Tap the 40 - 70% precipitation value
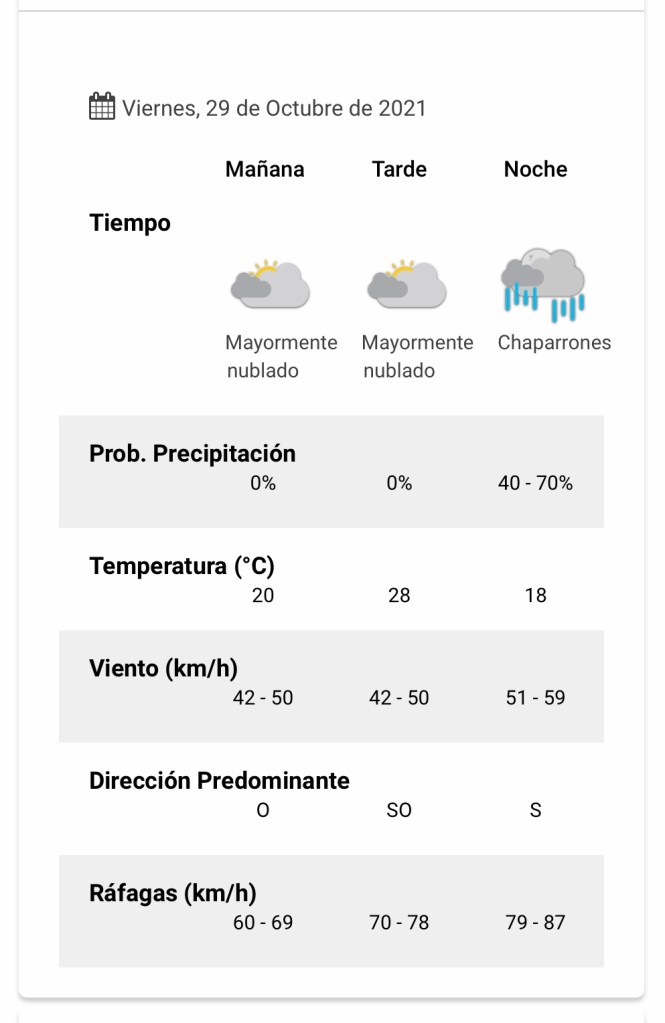The width and height of the screenshot is (665, 1023). tap(535, 484)
